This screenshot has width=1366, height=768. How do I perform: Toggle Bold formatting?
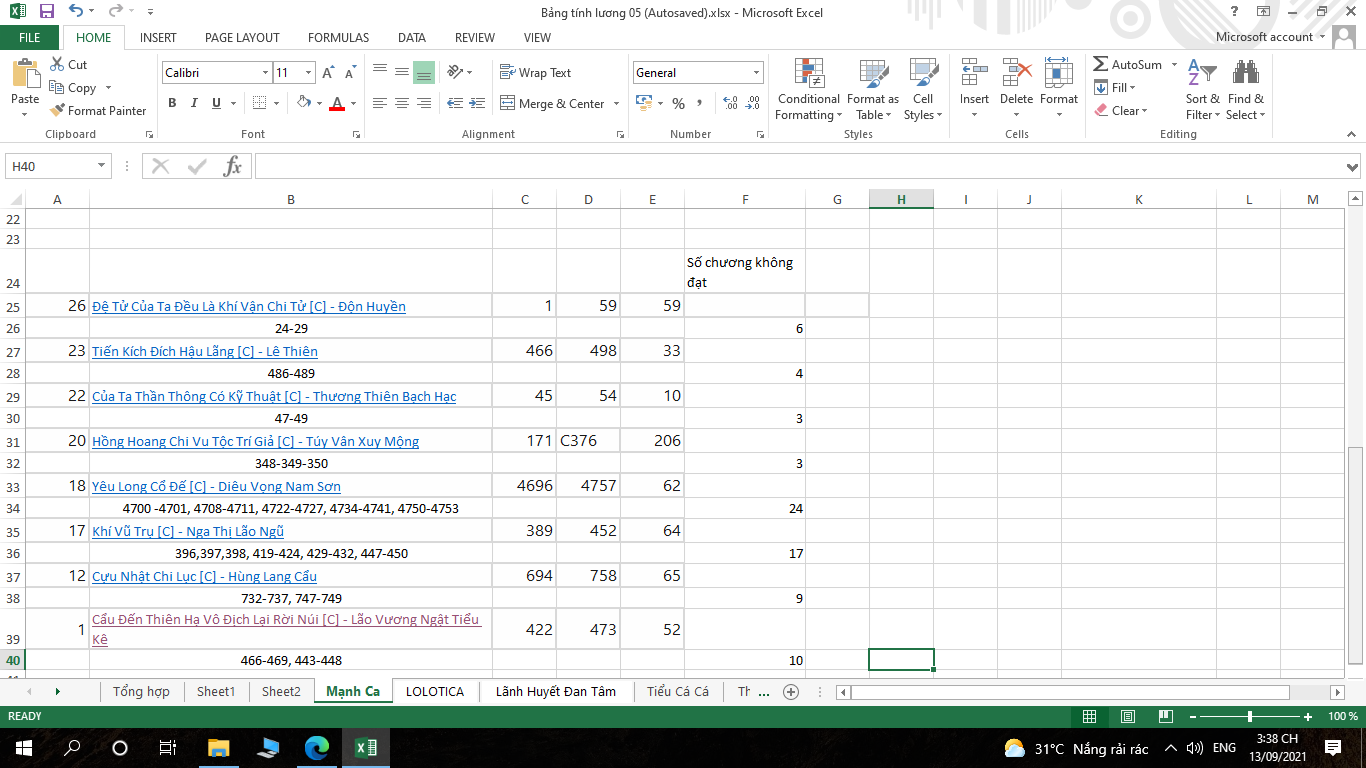(172, 103)
